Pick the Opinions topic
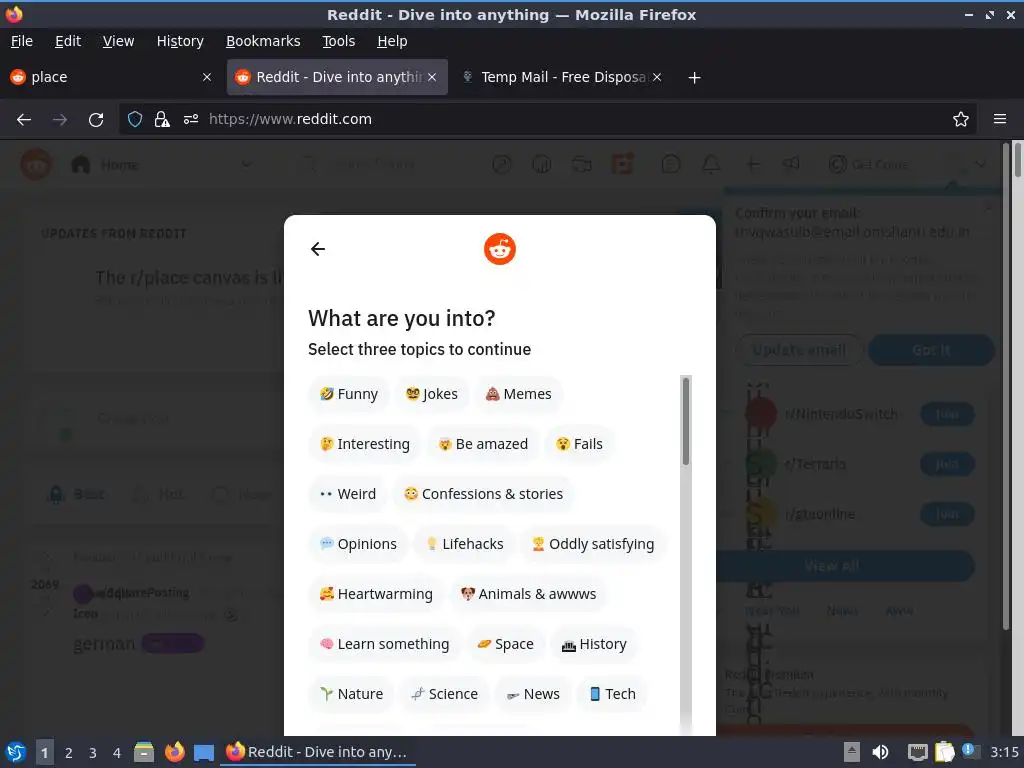The image size is (1024, 768). point(359,544)
